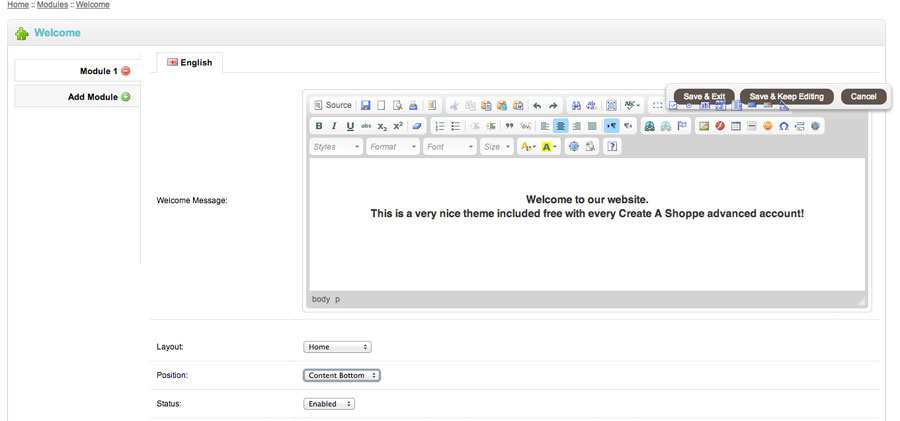Screen dimensions: 900x421
Task: Select Align Right
Action: (x=576, y=126)
